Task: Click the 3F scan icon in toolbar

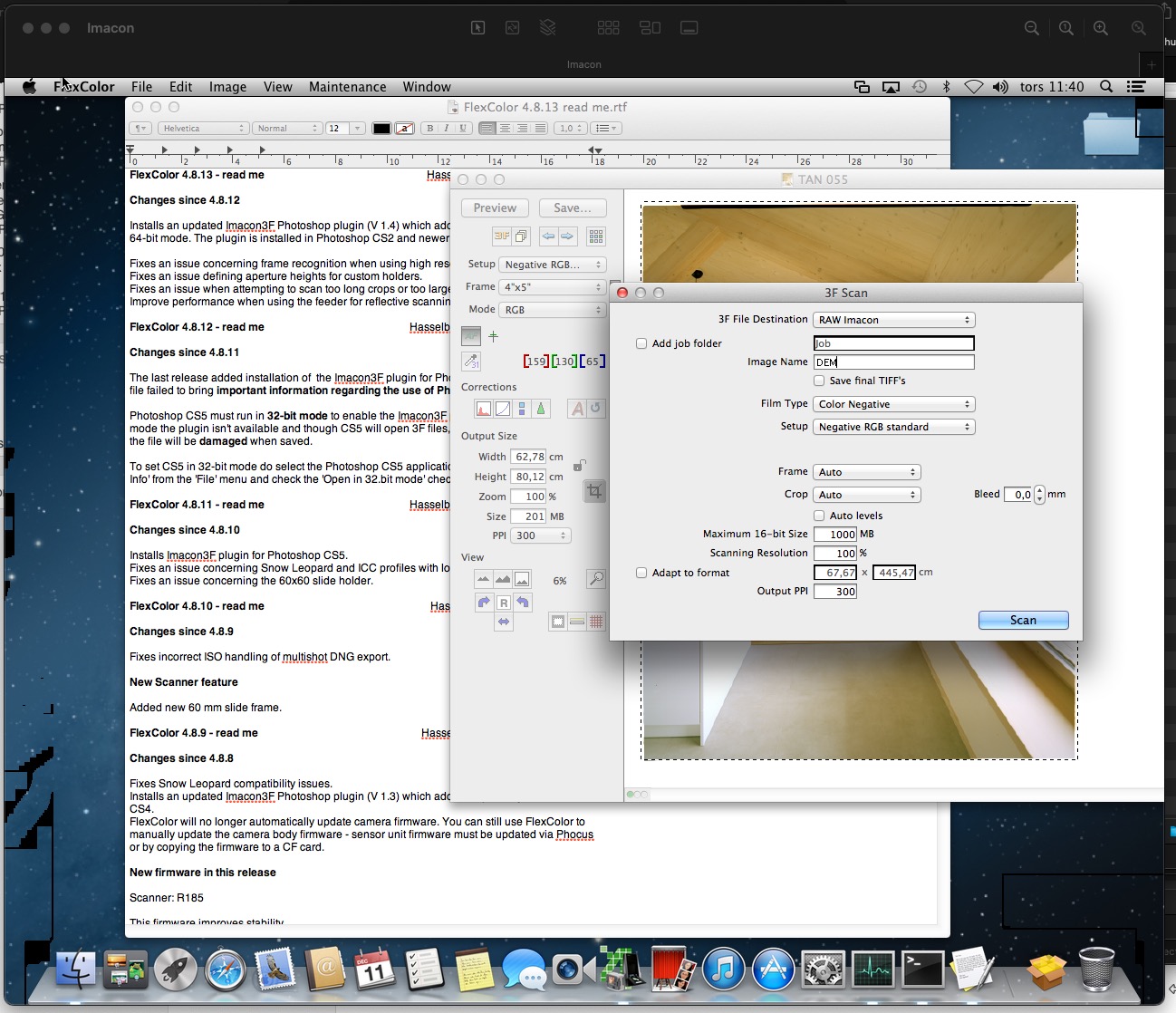Action: coord(501,236)
